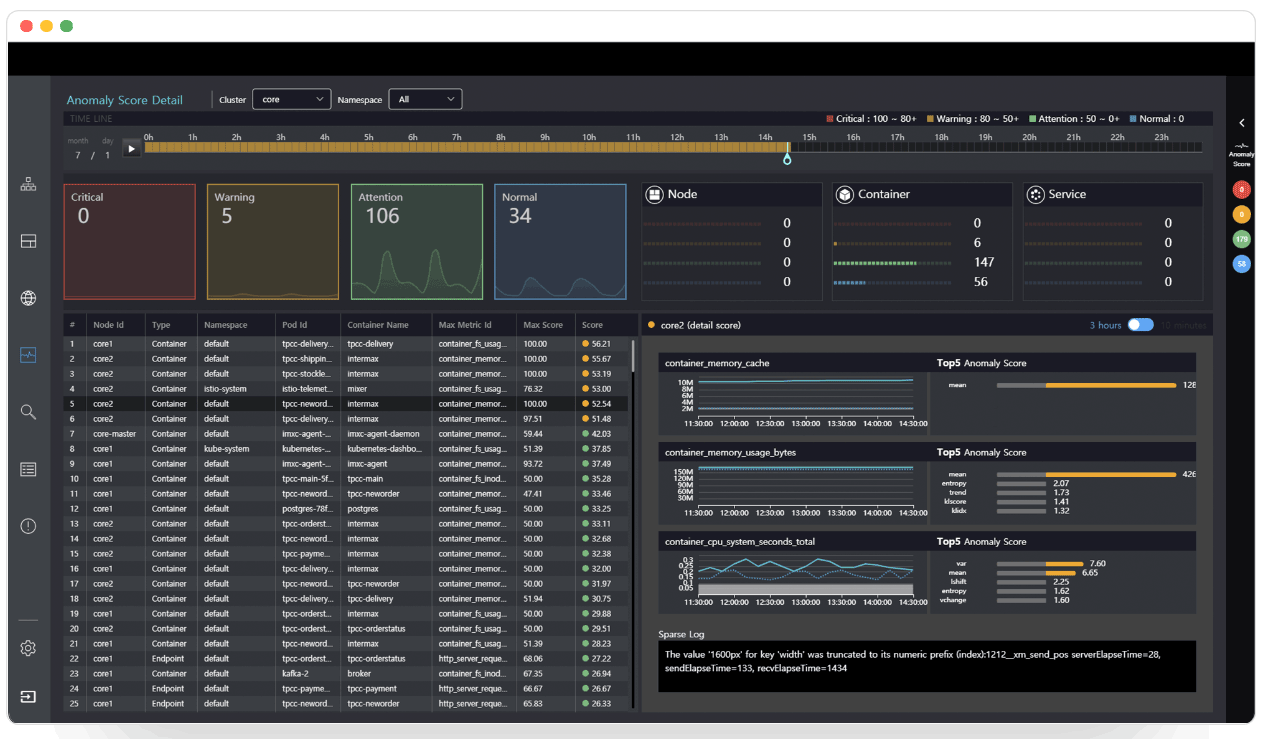The height and width of the screenshot is (739, 1263).
Task: Click the table vertical scrollbar
Action: [633, 355]
